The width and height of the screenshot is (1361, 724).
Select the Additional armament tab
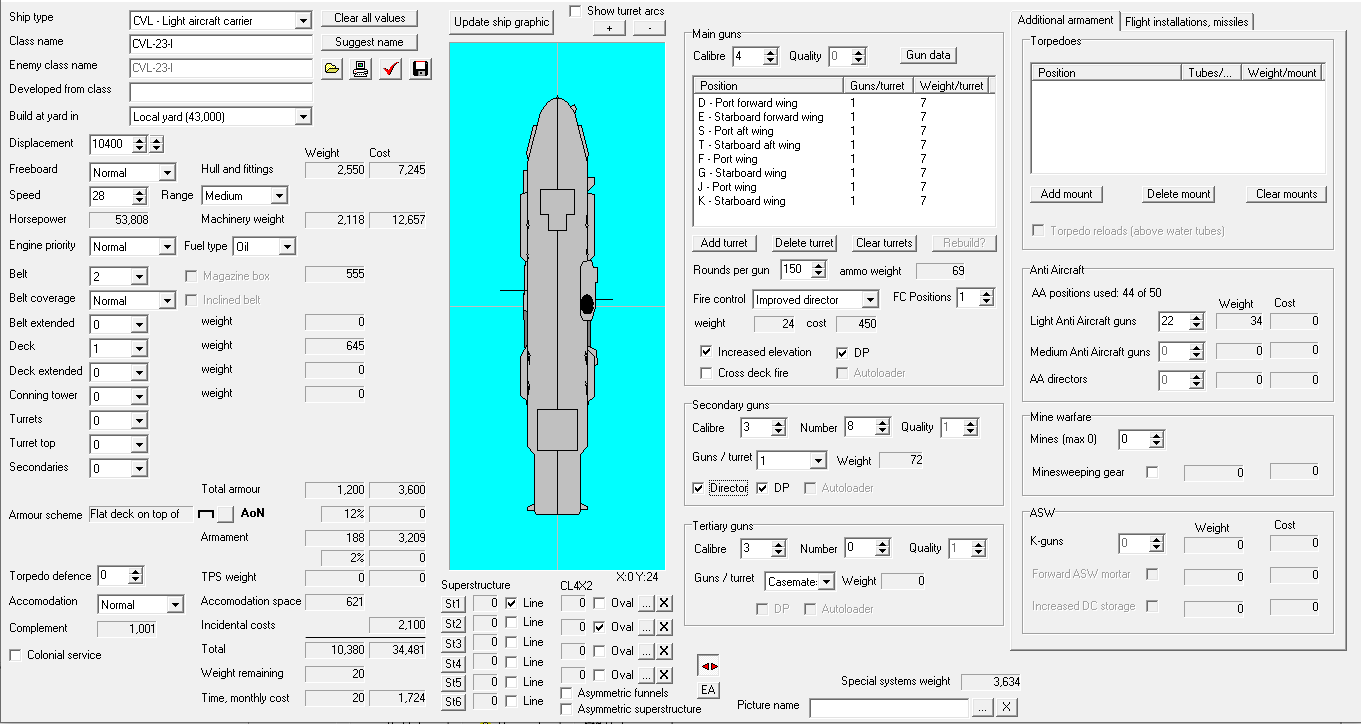coord(1065,20)
